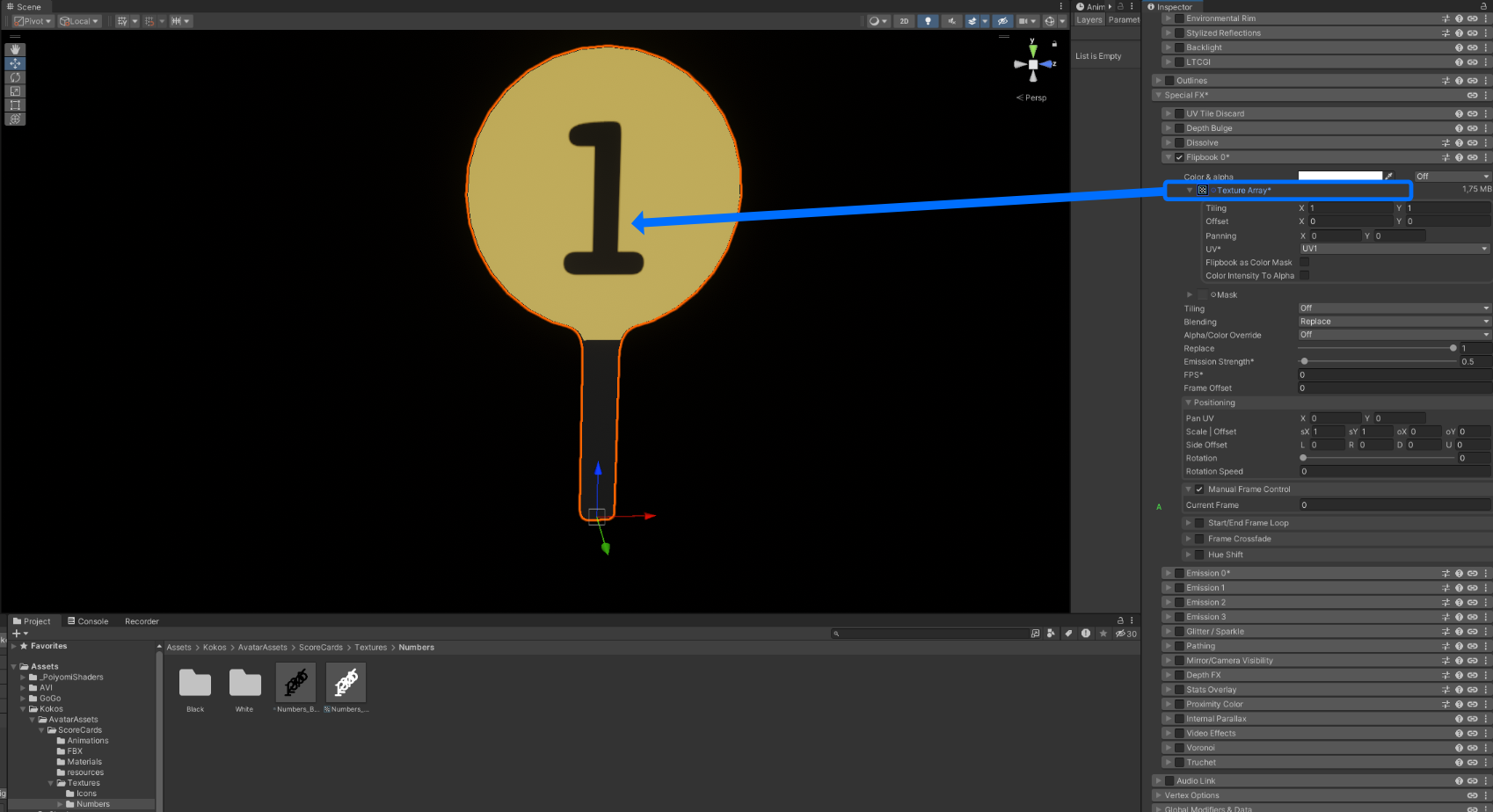Uncheck the Flipbook 0 checkbox
Image resolution: width=1493 pixels, height=812 pixels.
click(x=1179, y=158)
